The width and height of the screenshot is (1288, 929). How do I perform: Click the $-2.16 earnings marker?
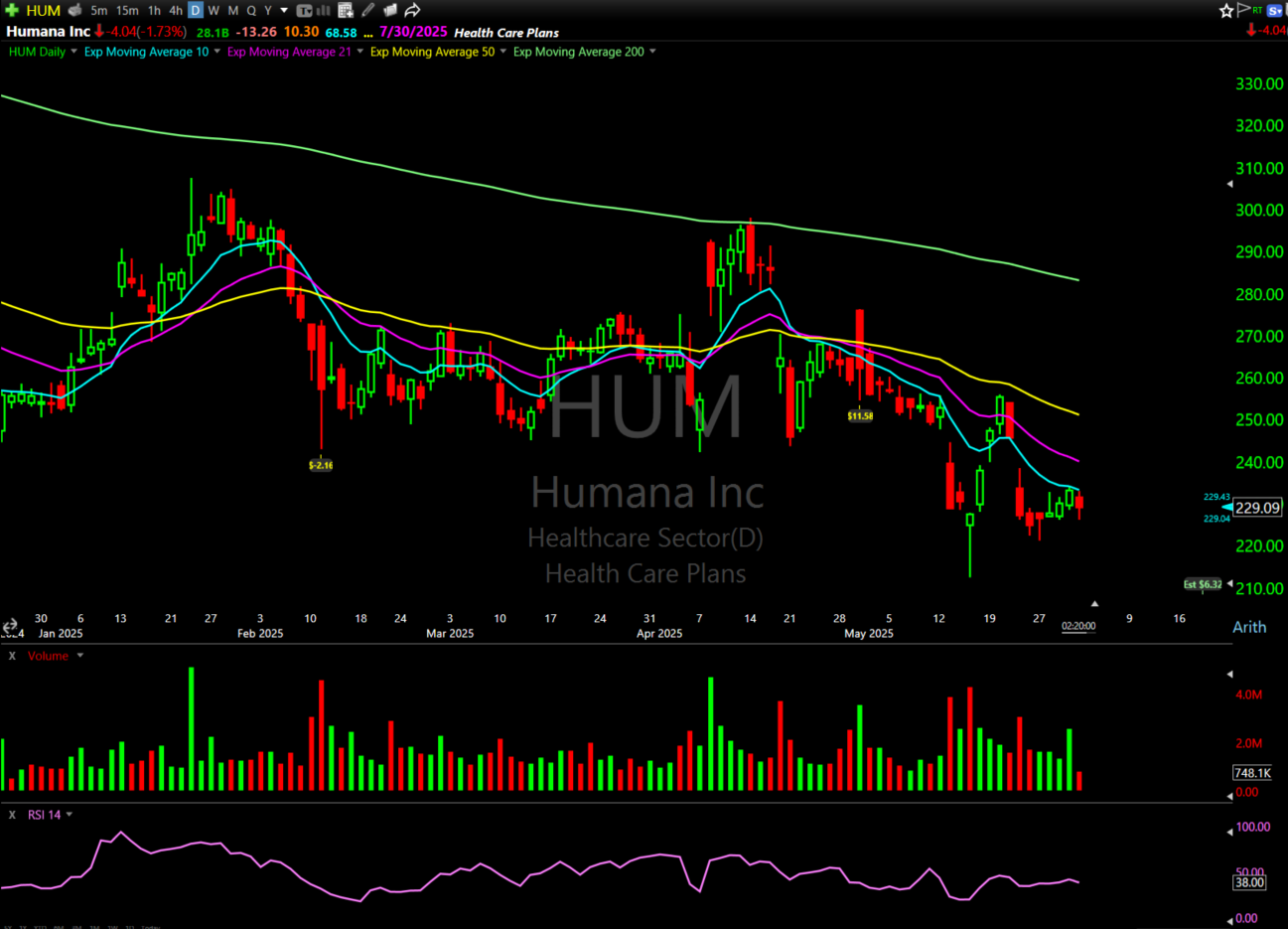(321, 465)
